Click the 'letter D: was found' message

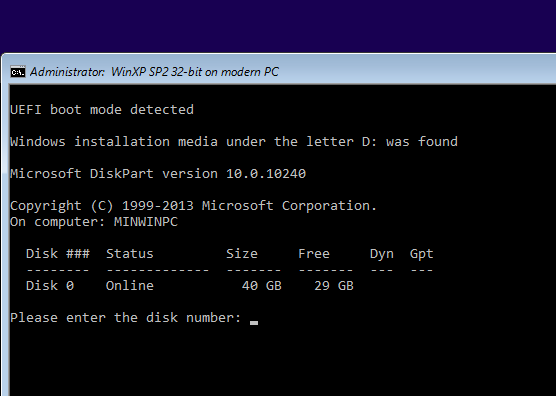(x=382, y=142)
